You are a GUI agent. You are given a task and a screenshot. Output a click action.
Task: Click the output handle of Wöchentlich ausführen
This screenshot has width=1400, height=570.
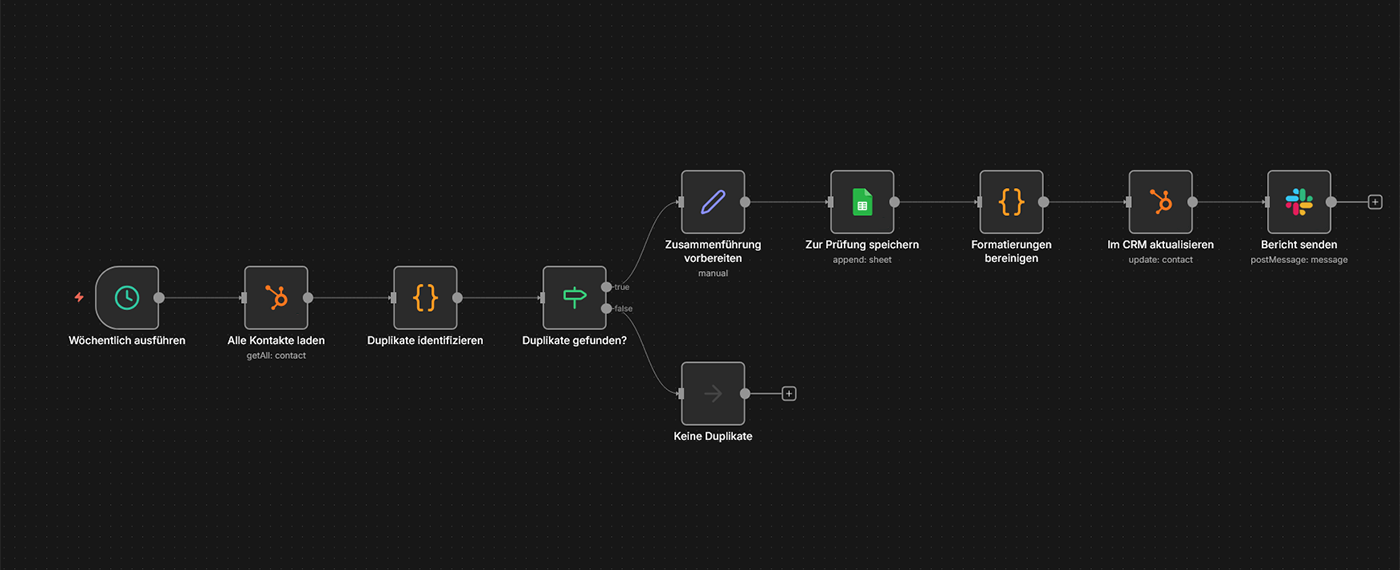159,297
